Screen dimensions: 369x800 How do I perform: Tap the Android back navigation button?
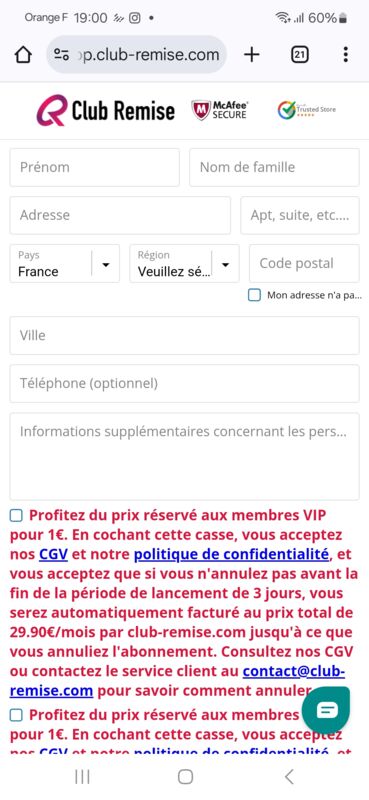click(289, 777)
